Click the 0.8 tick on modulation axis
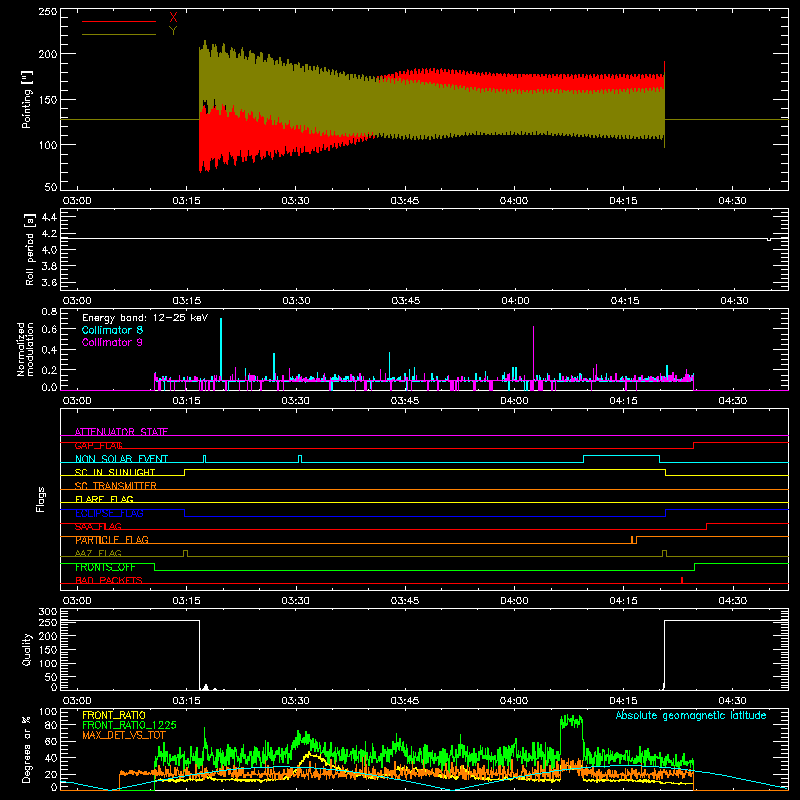Viewport: 800px width, 800px height. (49, 311)
